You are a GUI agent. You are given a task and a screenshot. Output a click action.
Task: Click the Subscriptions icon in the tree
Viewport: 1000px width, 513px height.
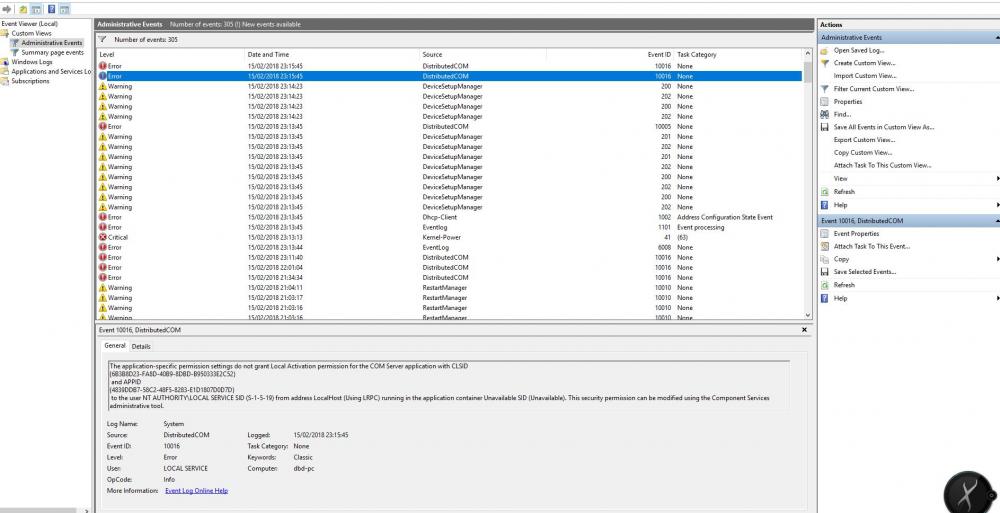pyautogui.click(x=6, y=81)
